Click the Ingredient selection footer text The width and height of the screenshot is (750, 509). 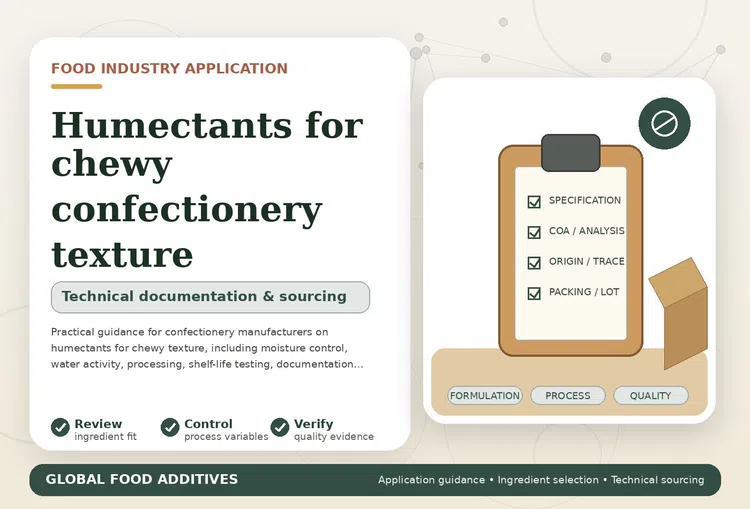click(548, 480)
